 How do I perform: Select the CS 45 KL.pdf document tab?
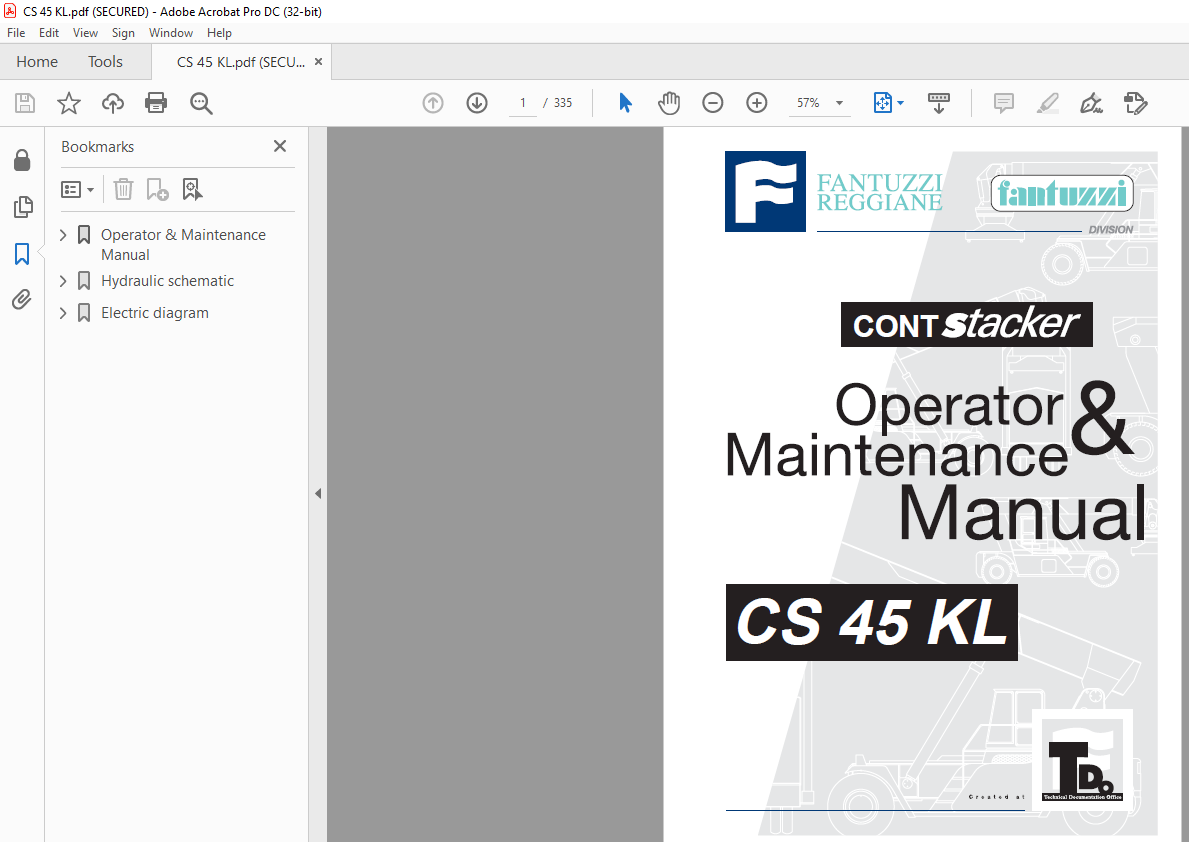point(241,62)
